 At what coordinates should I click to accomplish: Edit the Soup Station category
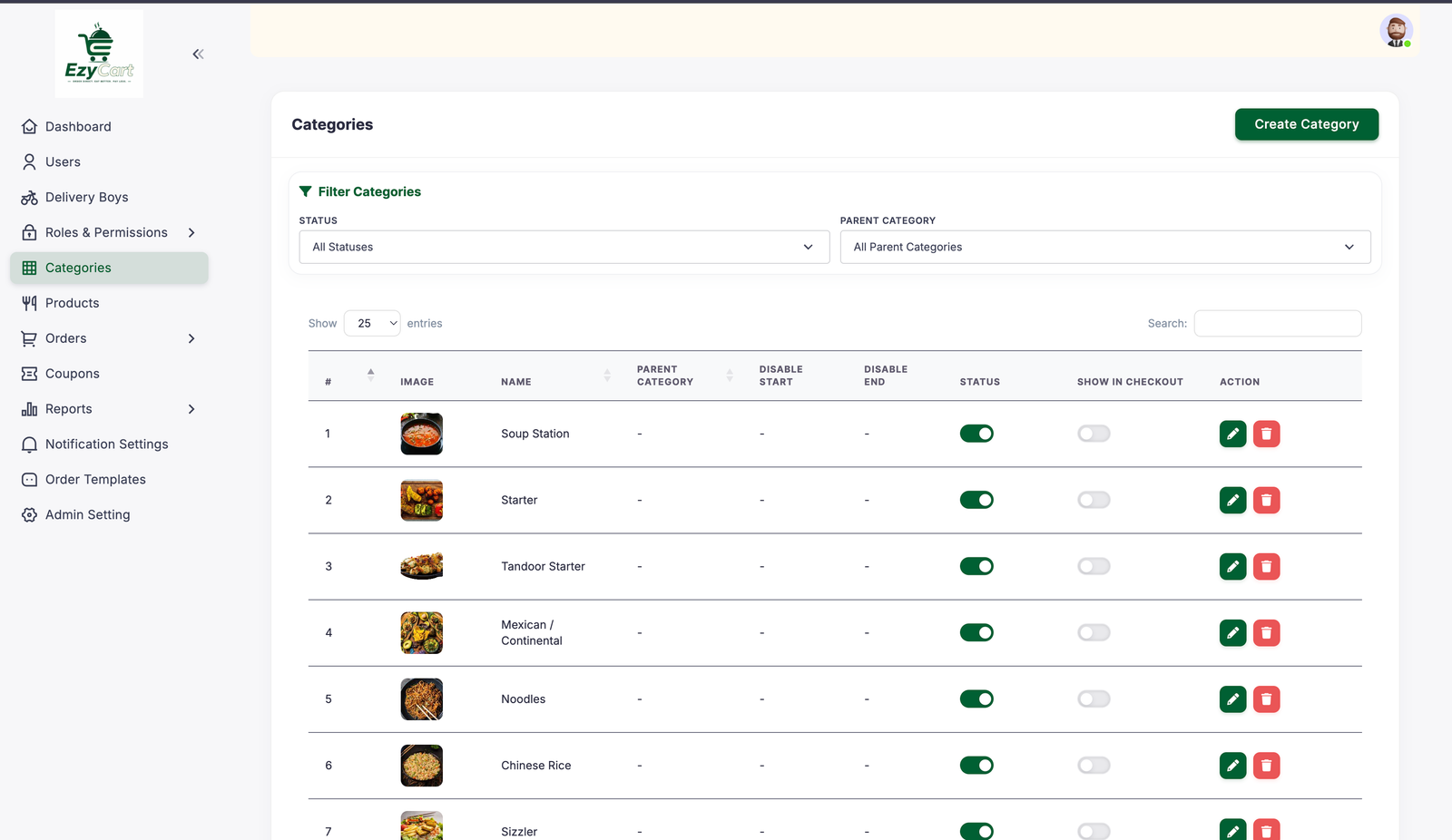(x=1232, y=434)
